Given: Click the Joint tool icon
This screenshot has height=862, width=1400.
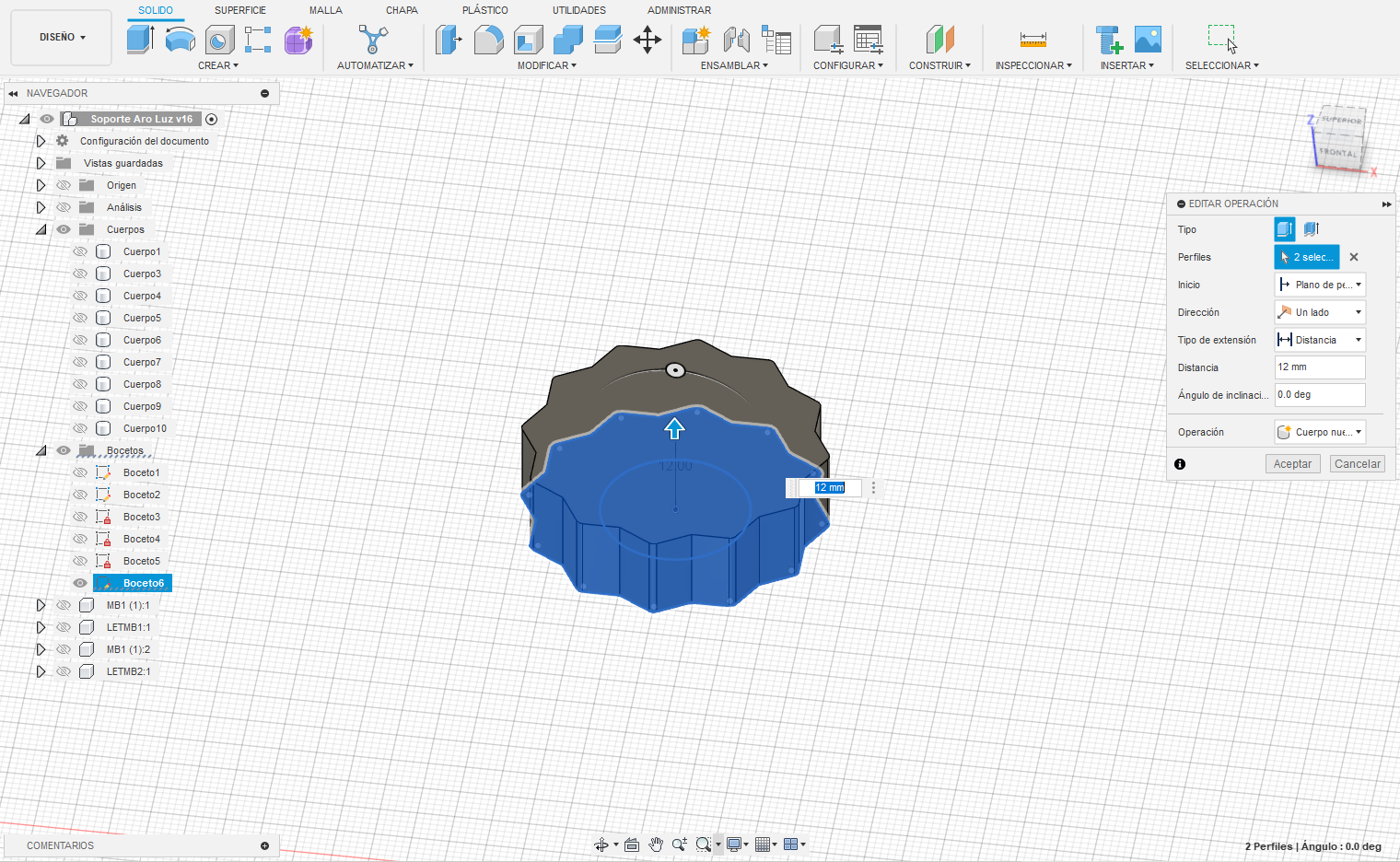Looking at the screenshot, I should click(736, 40).
